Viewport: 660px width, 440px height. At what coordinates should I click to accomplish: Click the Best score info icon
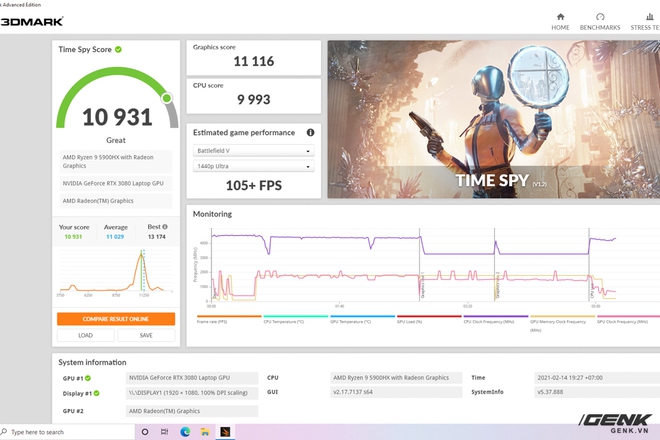click(x=165, y=227)
